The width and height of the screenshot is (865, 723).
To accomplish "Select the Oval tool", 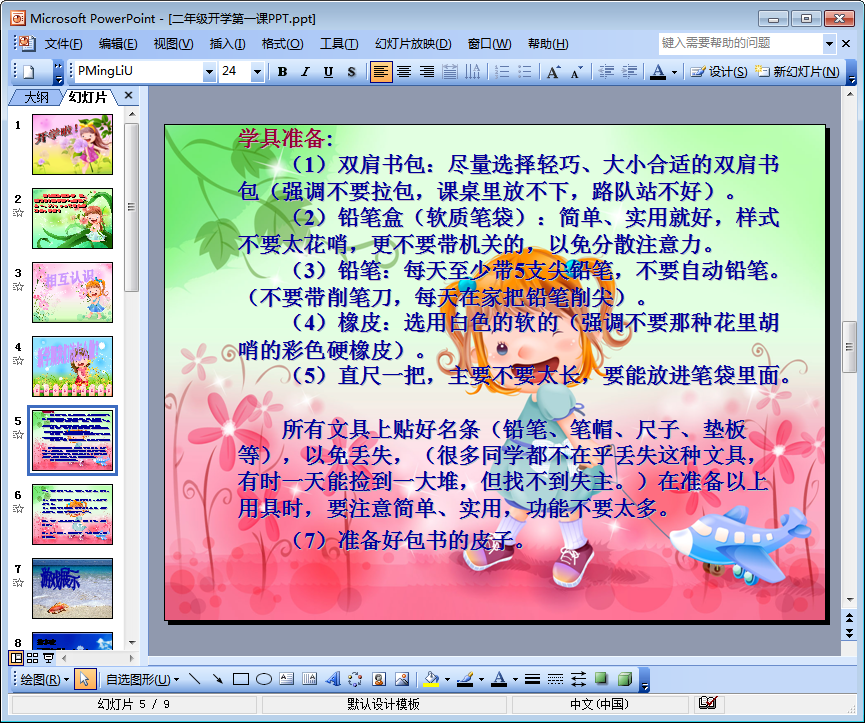I will pos(264,679).
